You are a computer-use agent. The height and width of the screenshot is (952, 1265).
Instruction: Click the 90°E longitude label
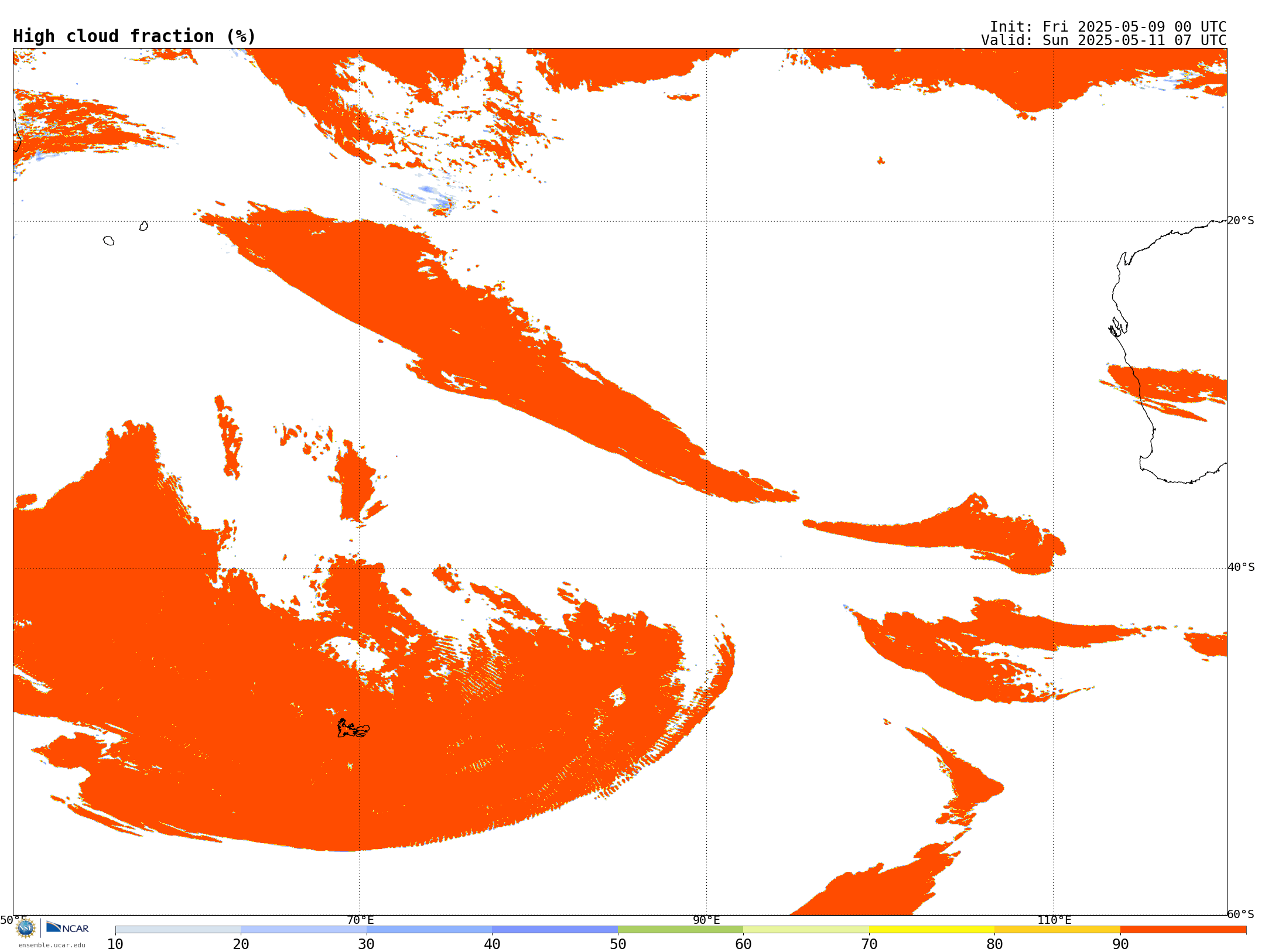[706, 920]
